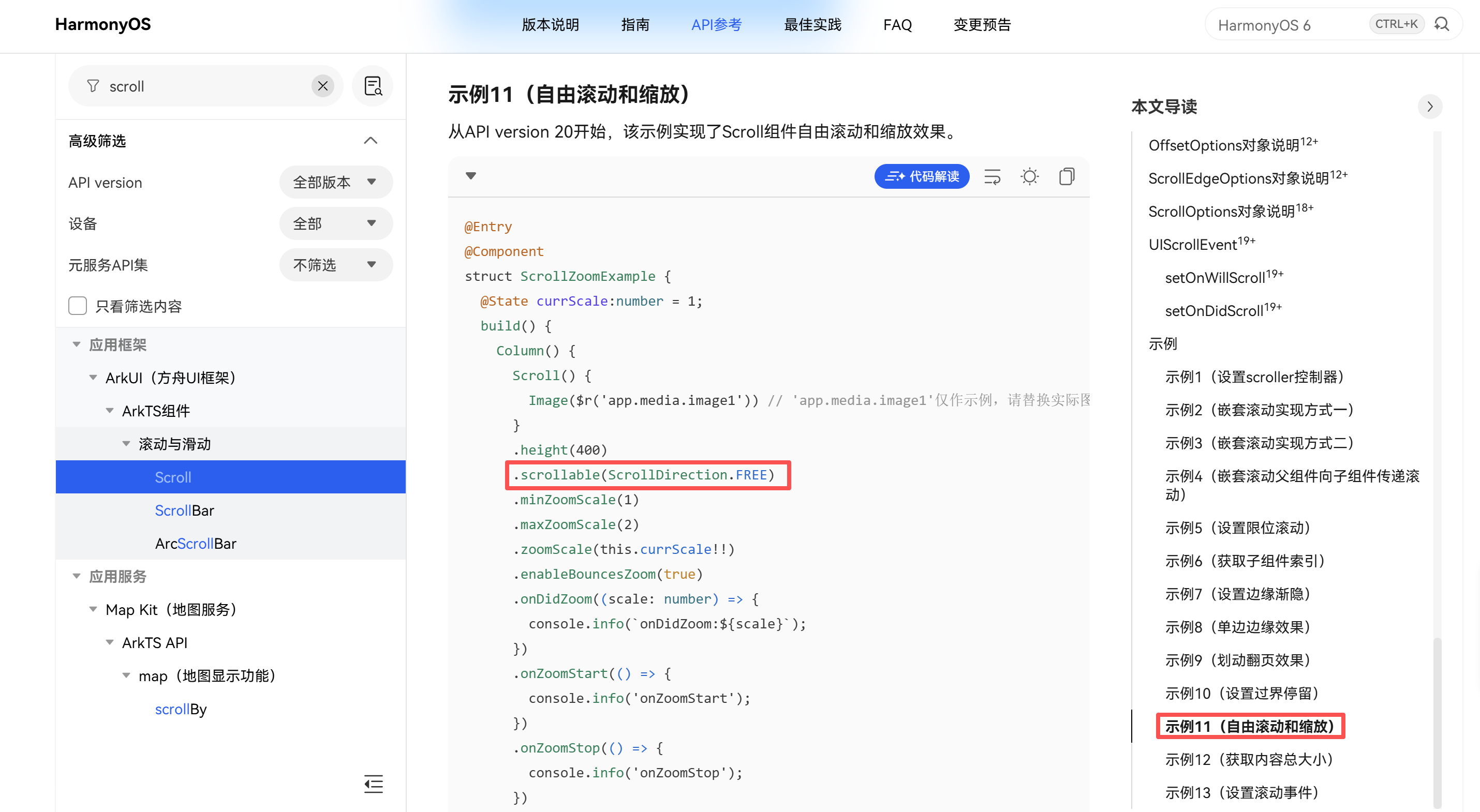Jump to 示例1（设置scroller控制器）
Image resolution: width=1480 pixels, height=812 pixels.
[x=1255, y=377]
